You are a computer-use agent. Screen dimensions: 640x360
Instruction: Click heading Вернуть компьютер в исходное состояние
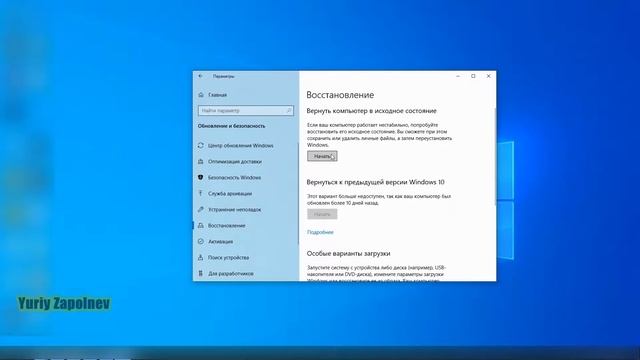point(371,111)
